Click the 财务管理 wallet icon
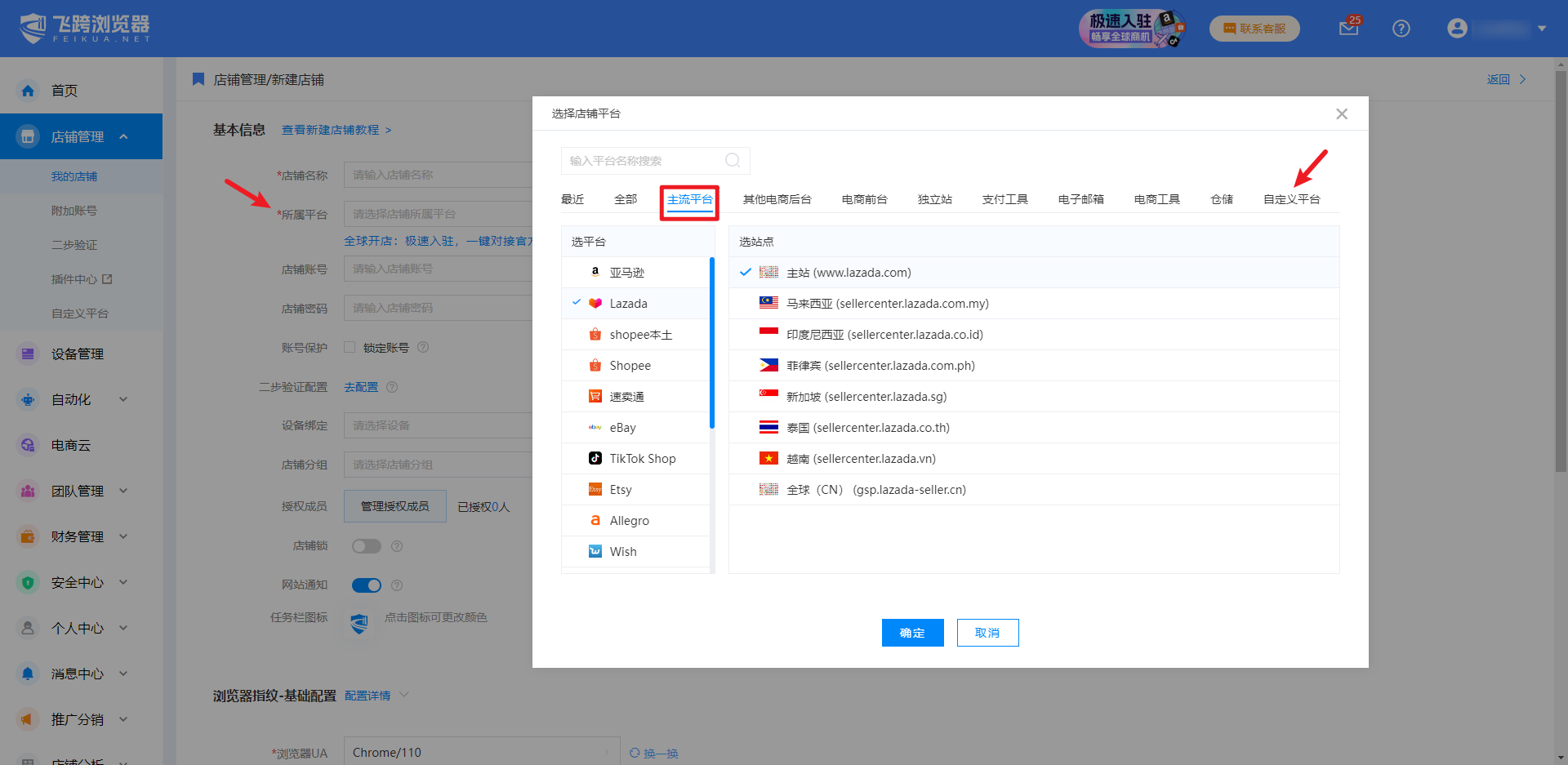 (28, 536)
